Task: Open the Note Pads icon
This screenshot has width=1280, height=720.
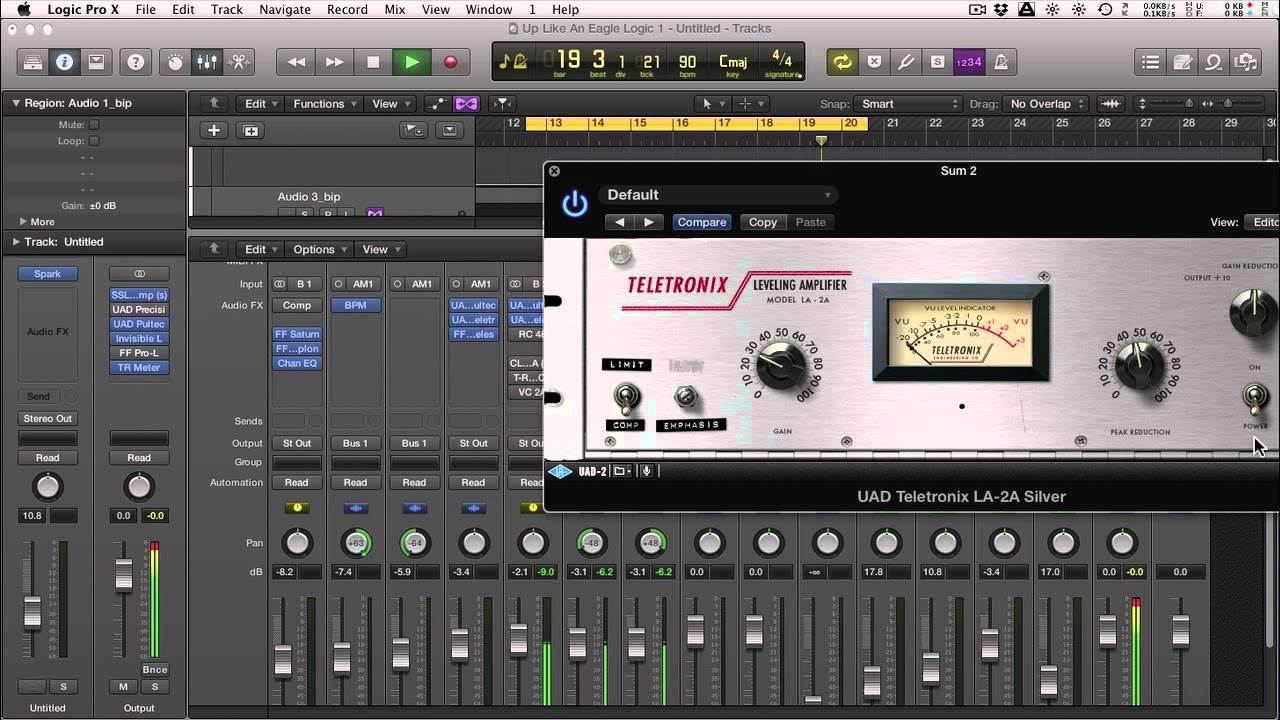Action: pos(1182,62)
